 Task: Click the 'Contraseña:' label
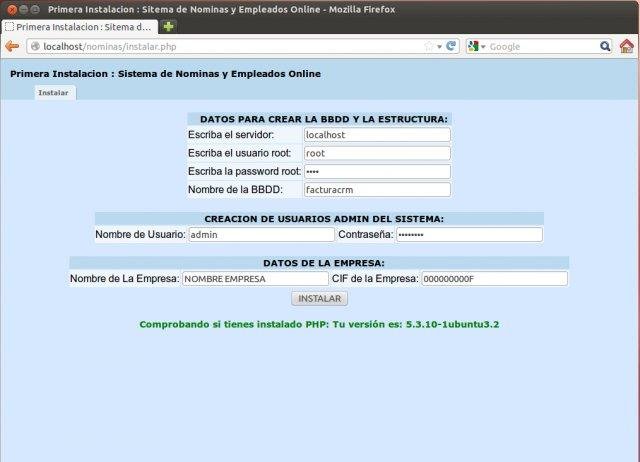pyautogui.click(x=366, y=235)
